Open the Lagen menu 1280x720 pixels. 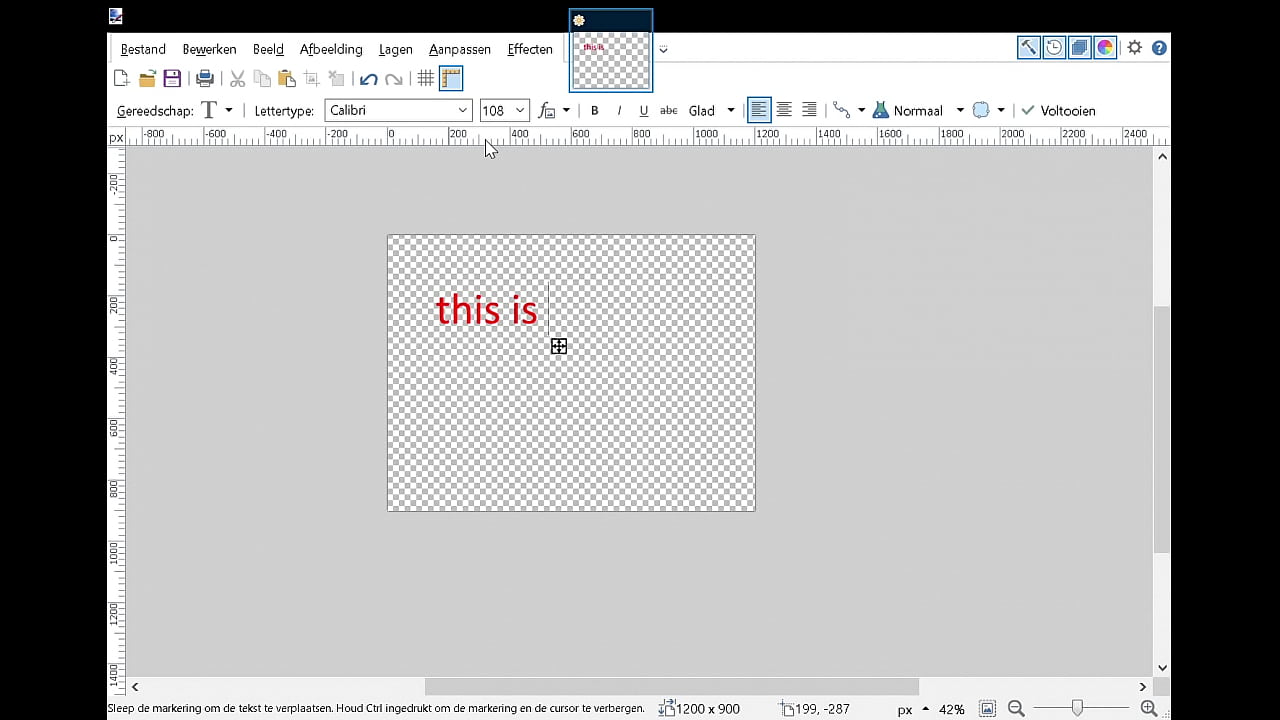(x=396, y=49)
